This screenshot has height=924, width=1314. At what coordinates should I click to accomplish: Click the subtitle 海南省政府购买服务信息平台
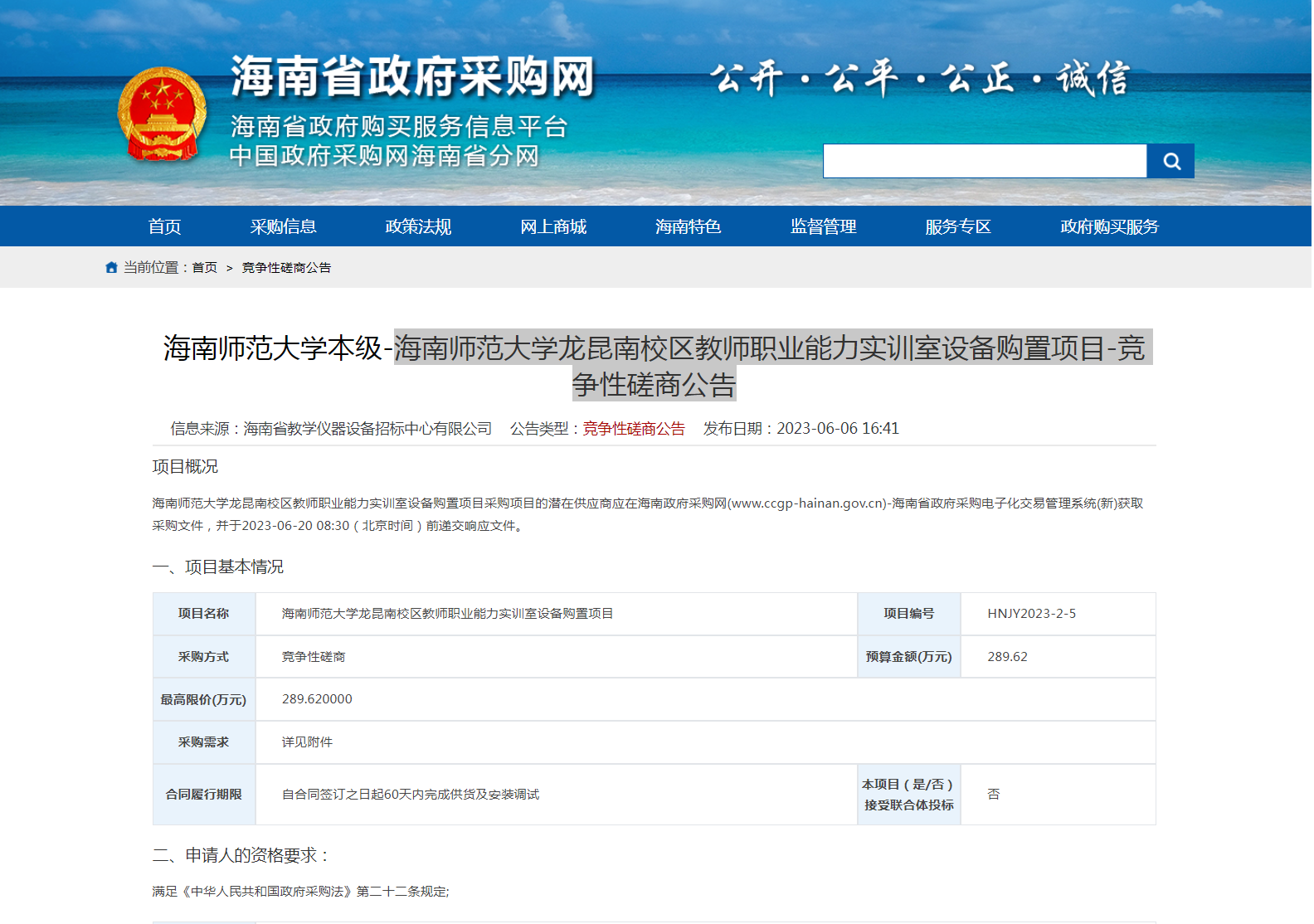coord(399,126)
